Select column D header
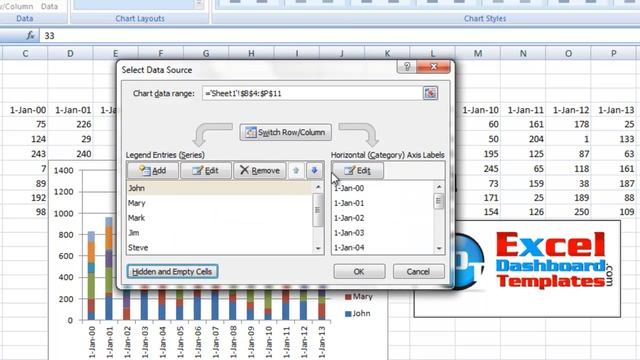640x360 pixels. click(70, 53)
